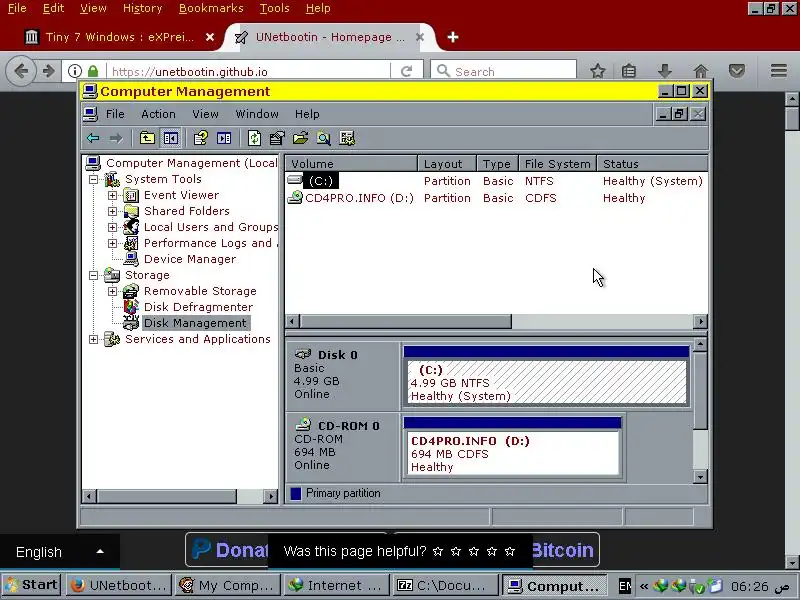Viewport: 800px width, 600px height.
Task: Click the volume list scroll right arrow
Action: pos(701,321)
